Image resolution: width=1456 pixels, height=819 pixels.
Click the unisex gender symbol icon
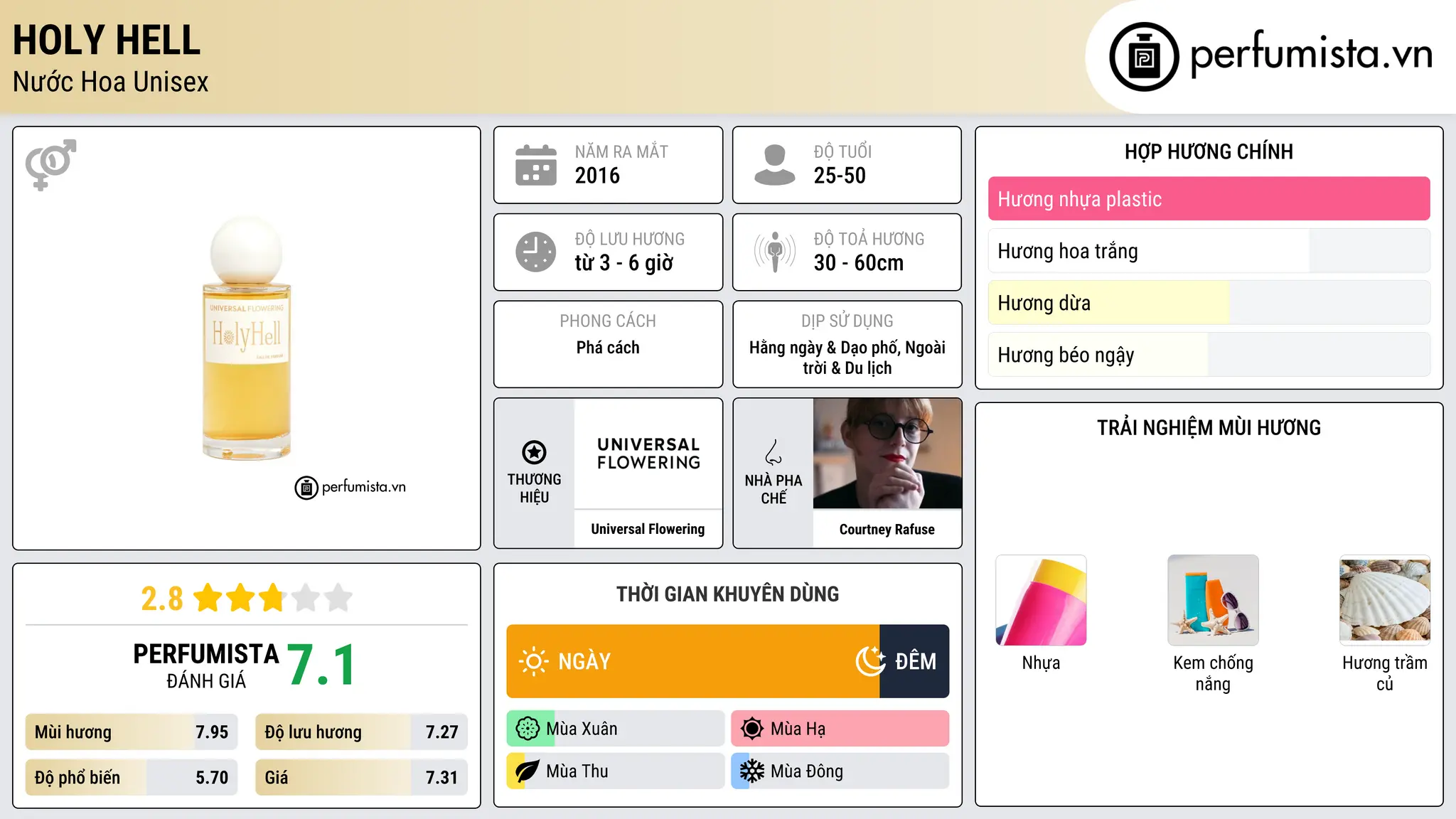coord(50,165)
